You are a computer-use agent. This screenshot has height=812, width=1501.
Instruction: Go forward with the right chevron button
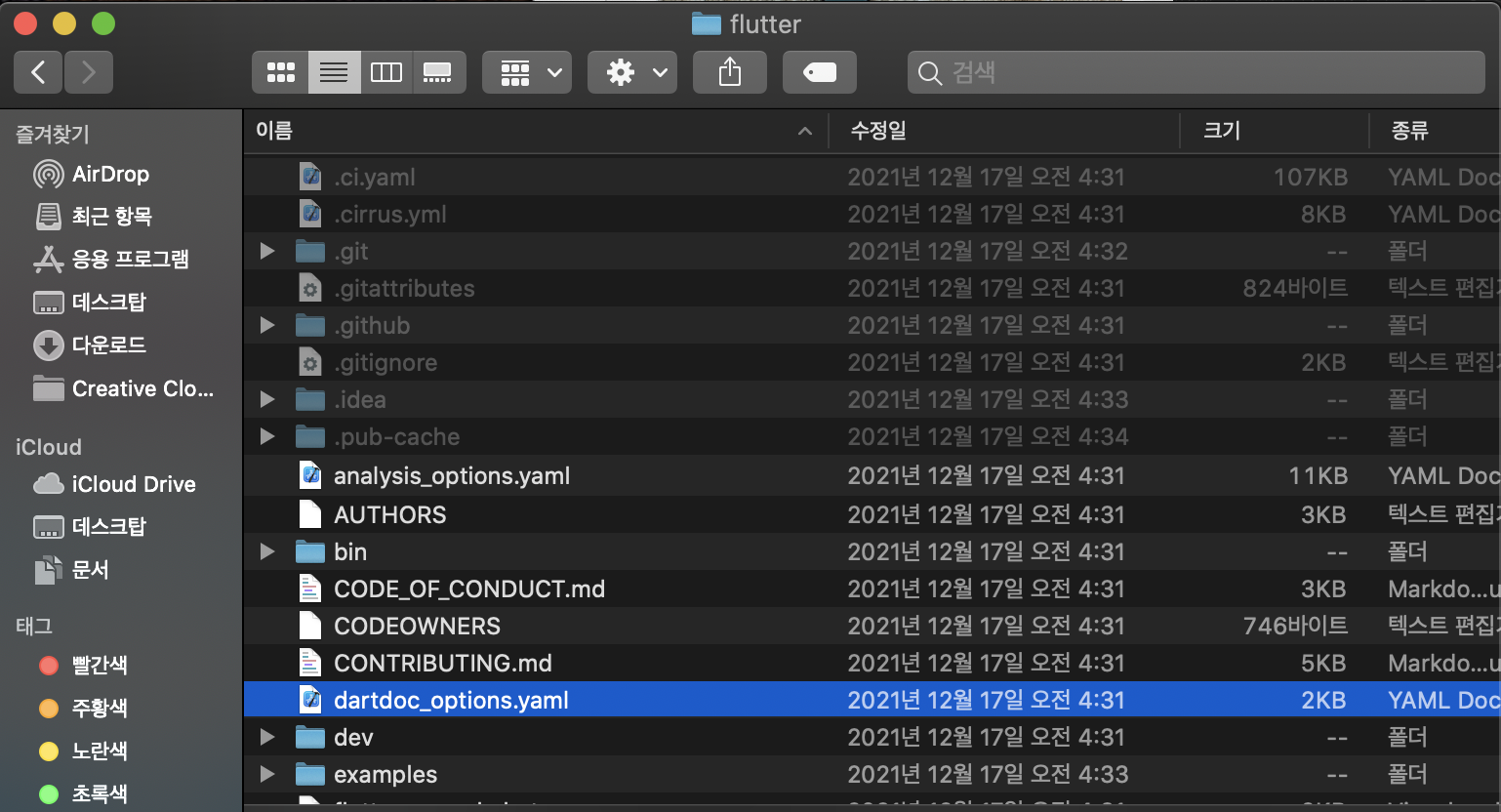(x=89, y=72)
